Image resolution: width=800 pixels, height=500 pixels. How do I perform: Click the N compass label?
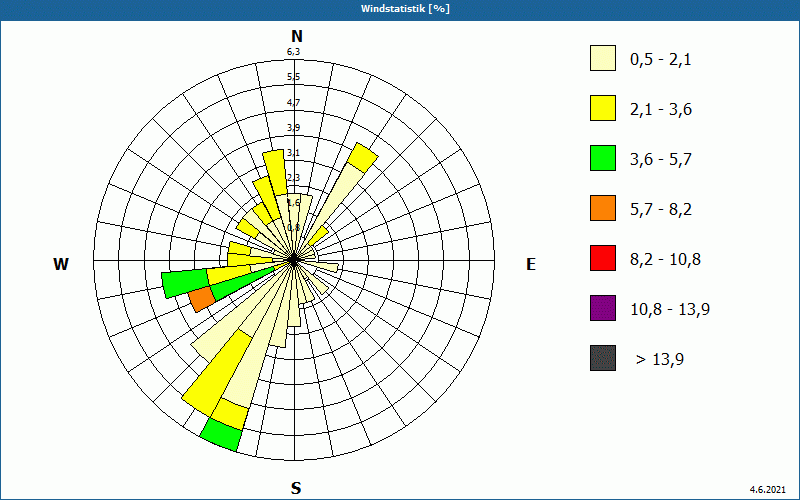tap(296, 36)
